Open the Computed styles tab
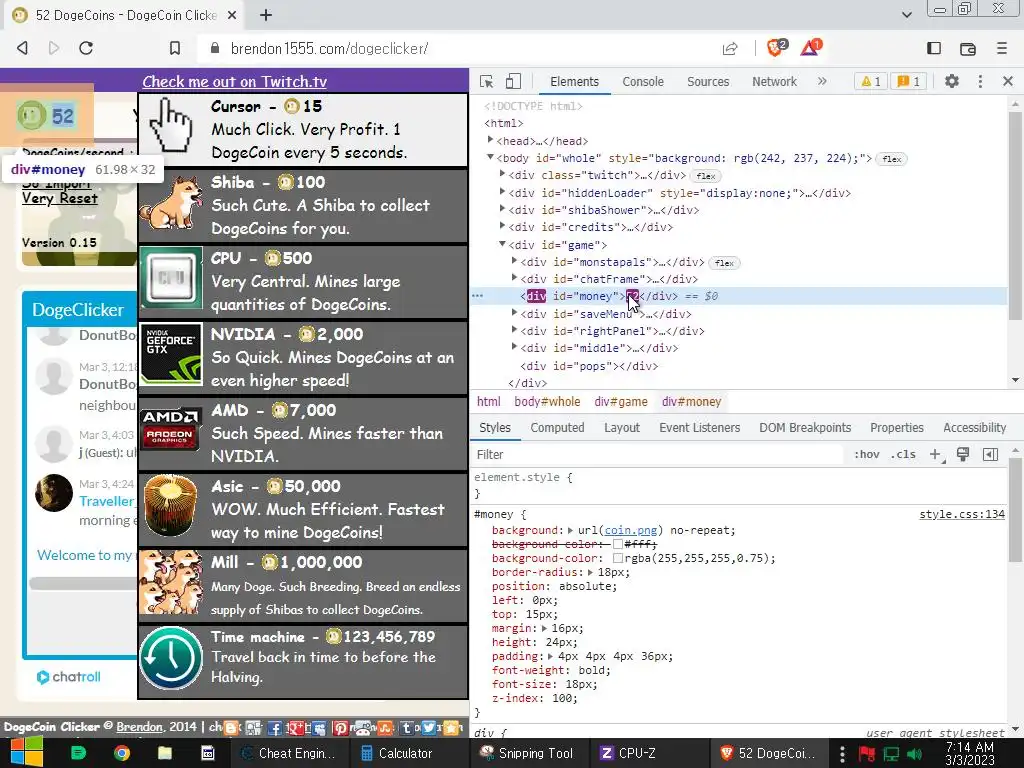 557,428
